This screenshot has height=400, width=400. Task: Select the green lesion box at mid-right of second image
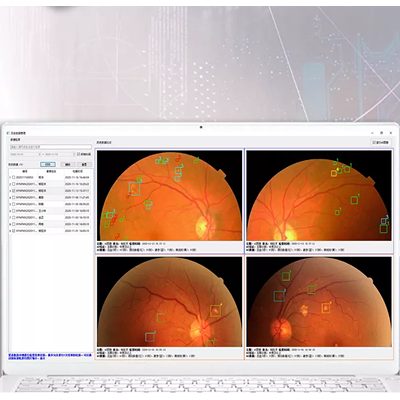point(355,200)
